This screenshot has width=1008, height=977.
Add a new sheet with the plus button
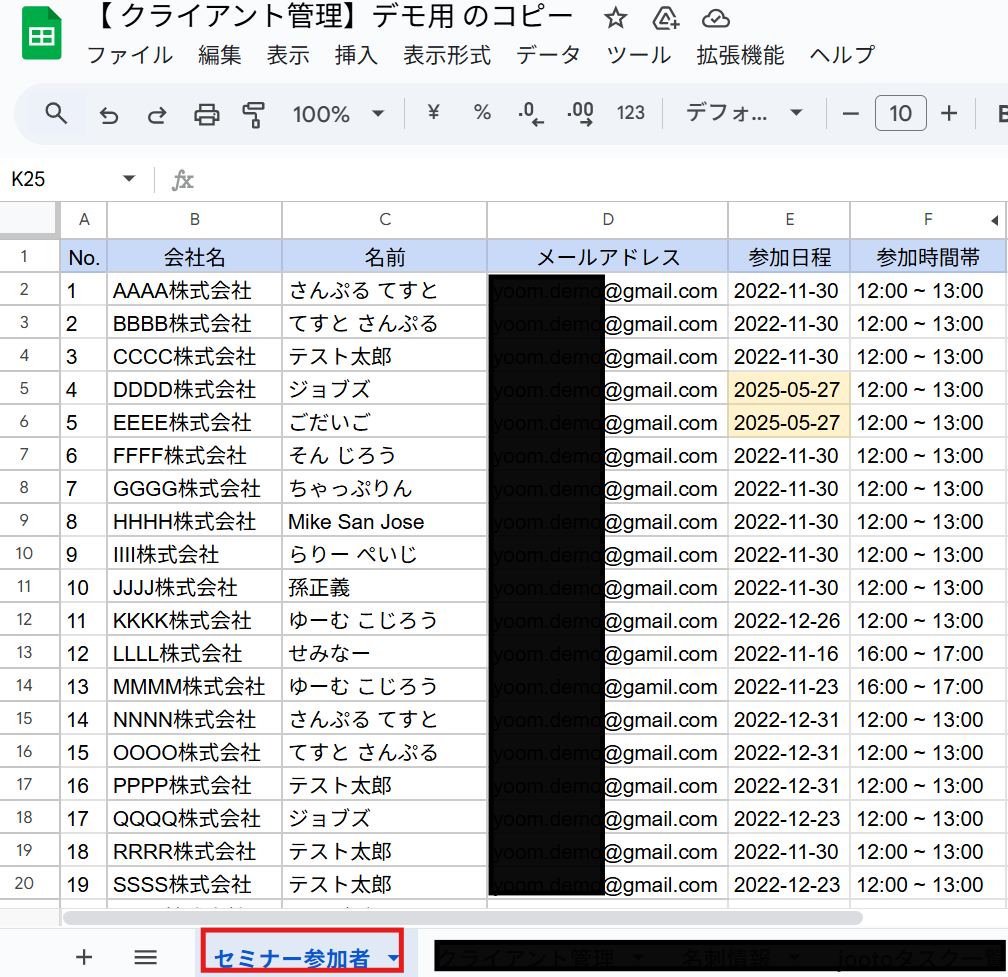point(84,957)
